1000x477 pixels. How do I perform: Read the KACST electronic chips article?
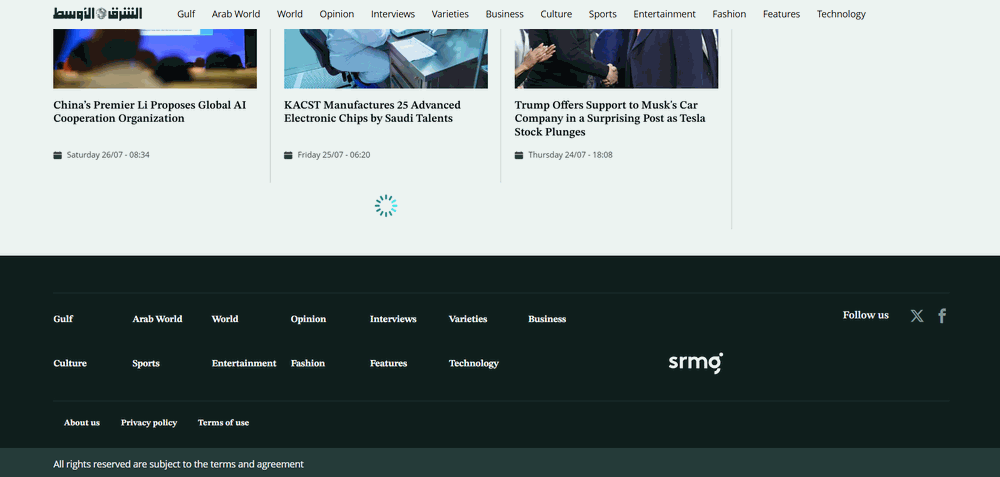[x=372, y=112]
